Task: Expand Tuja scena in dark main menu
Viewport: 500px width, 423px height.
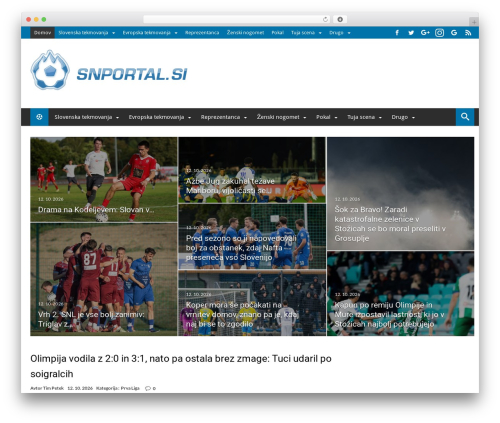Action: pos(364,117)
